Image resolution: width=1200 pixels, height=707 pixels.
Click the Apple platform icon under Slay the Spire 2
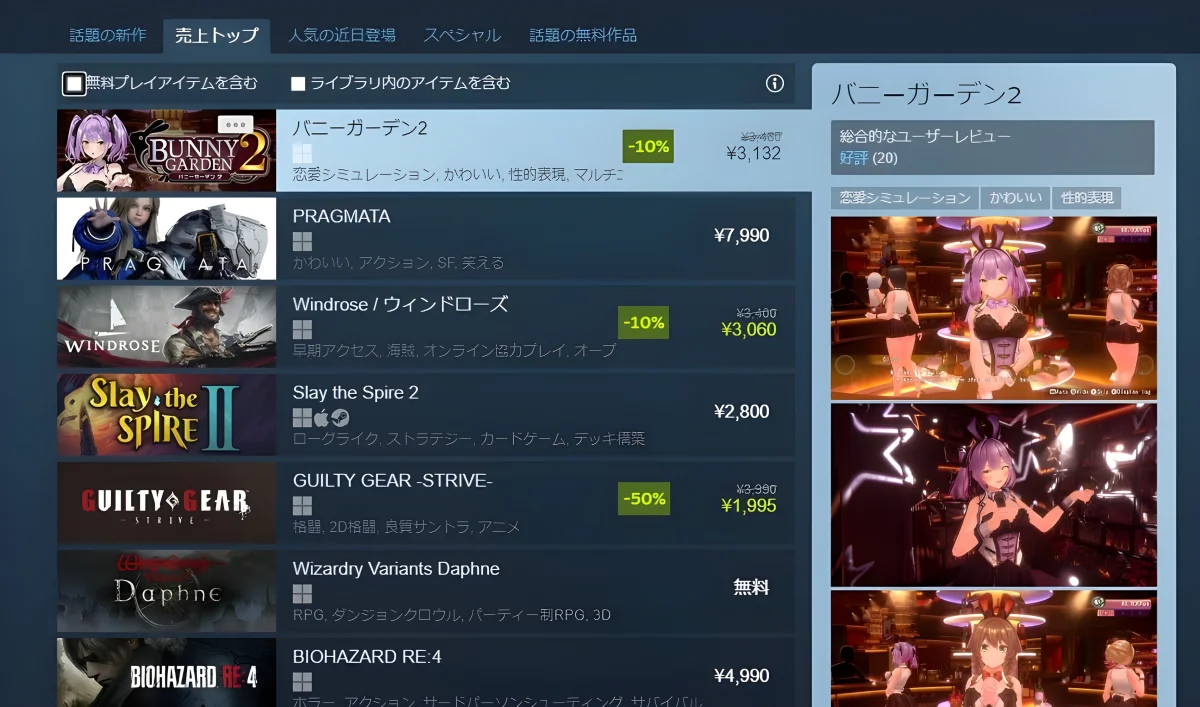[x=321, y=417]
